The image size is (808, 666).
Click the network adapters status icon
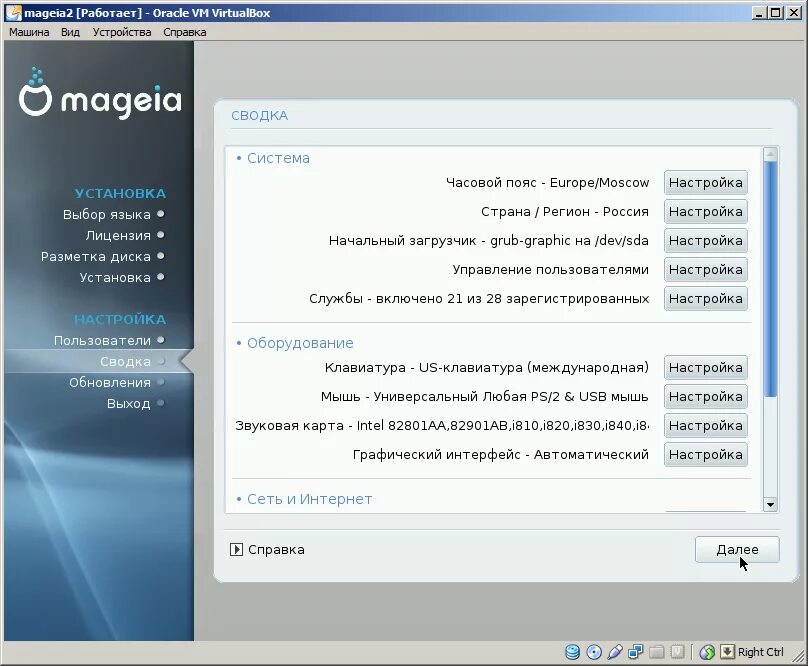(x=635, y=652)
